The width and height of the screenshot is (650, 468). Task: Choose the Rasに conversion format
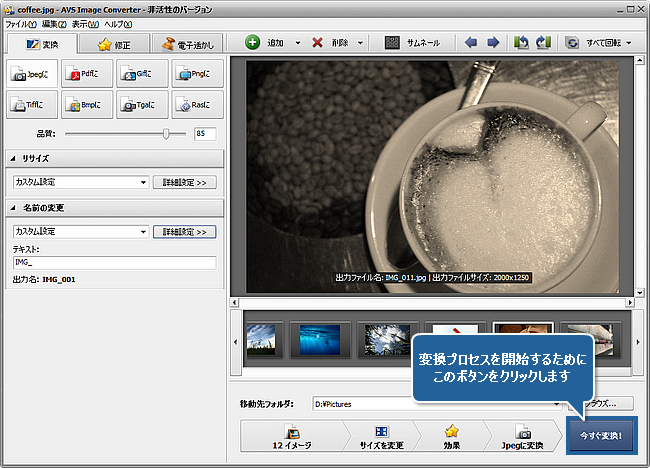pos(198,105)
